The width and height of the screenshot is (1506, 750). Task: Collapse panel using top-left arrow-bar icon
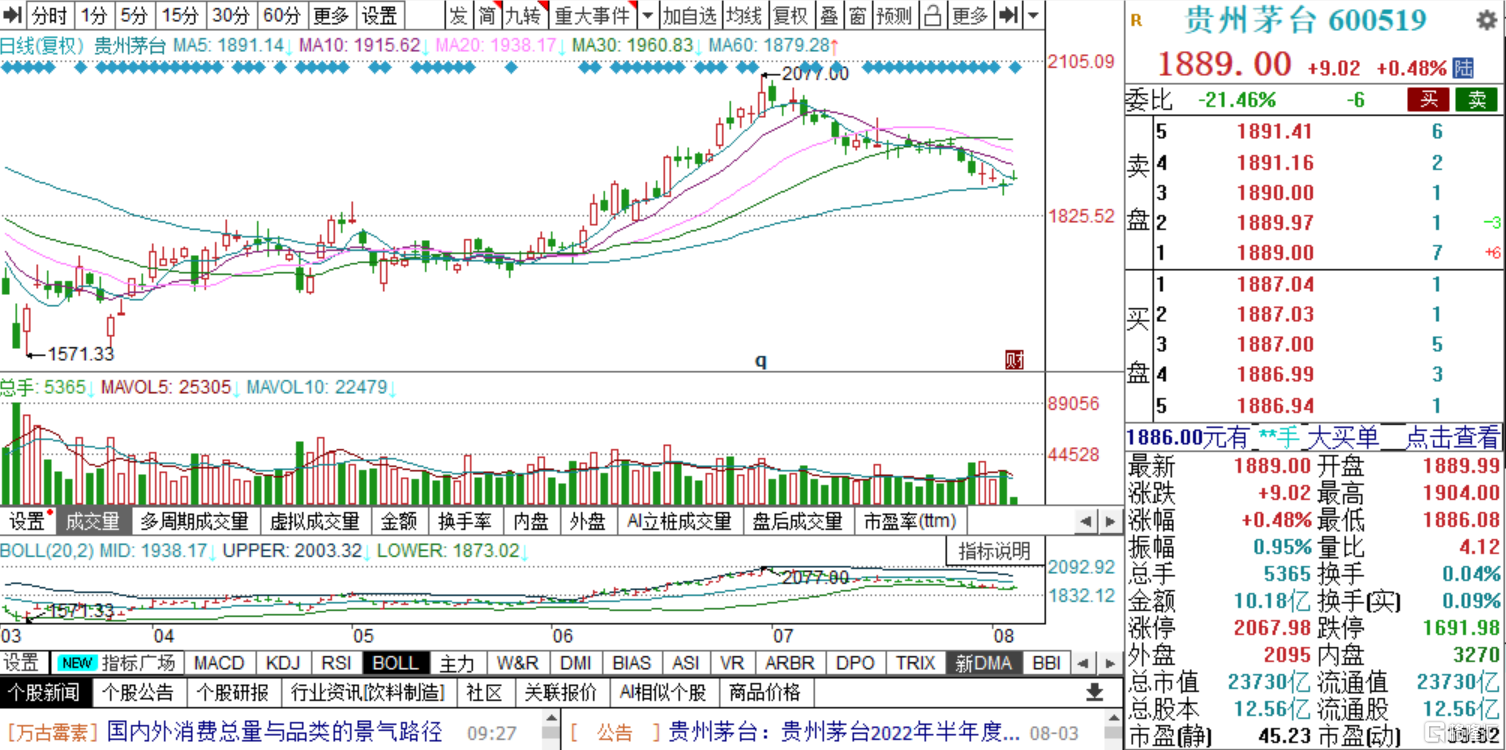pos(13,15)
